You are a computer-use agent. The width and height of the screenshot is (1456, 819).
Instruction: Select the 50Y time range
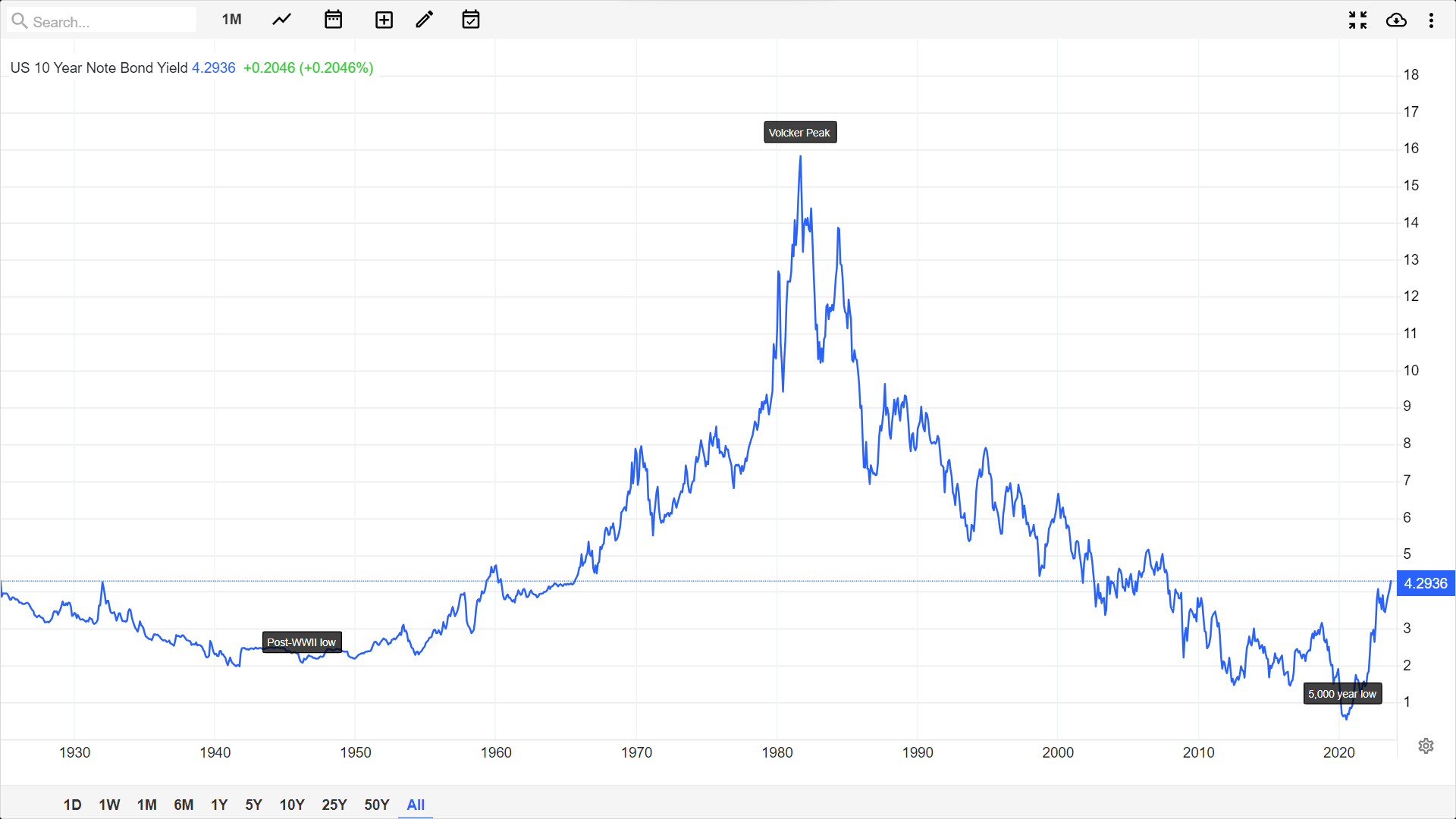pyautogui.click(x=376, y=805)
